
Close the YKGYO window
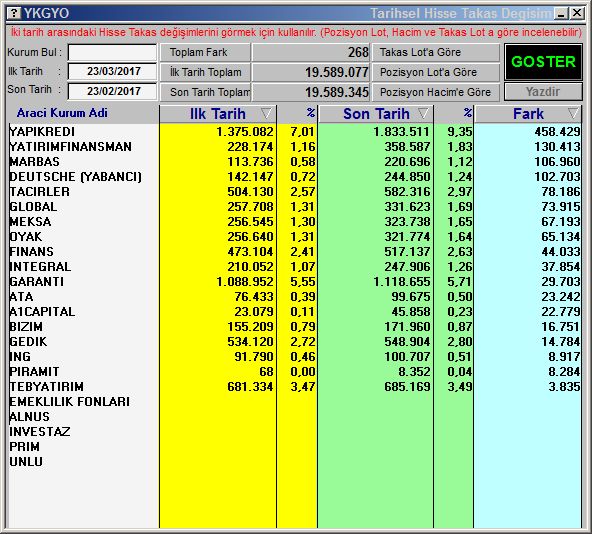pos(577,14)
